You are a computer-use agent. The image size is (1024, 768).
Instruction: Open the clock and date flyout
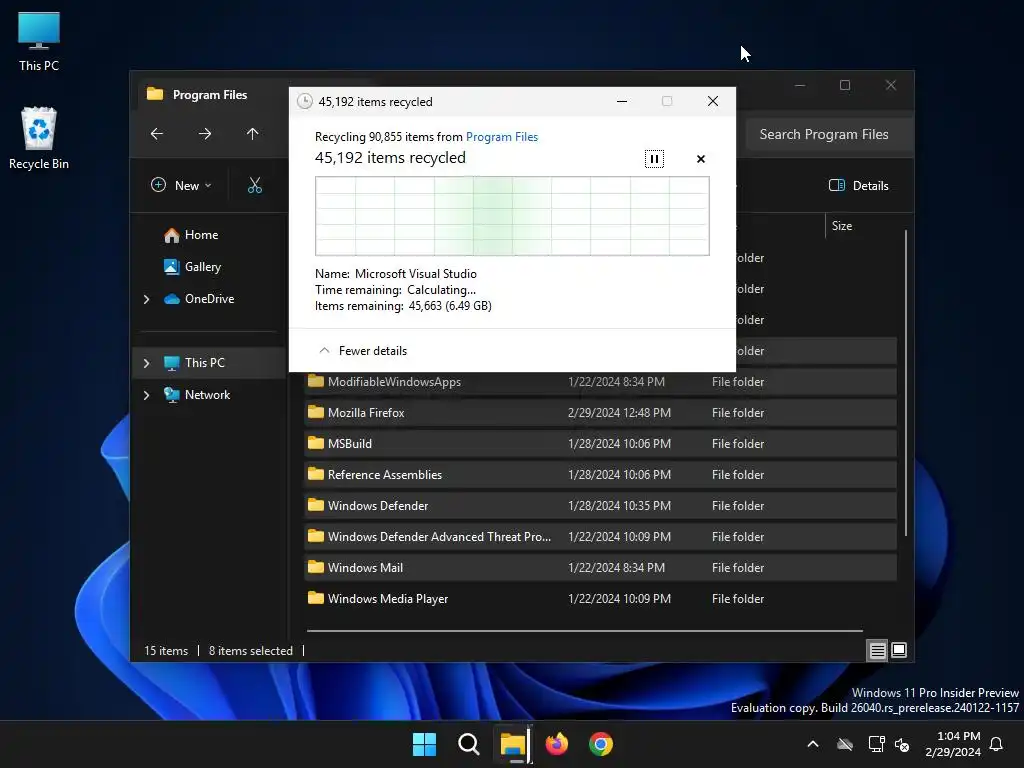click(x=953, y=744)
